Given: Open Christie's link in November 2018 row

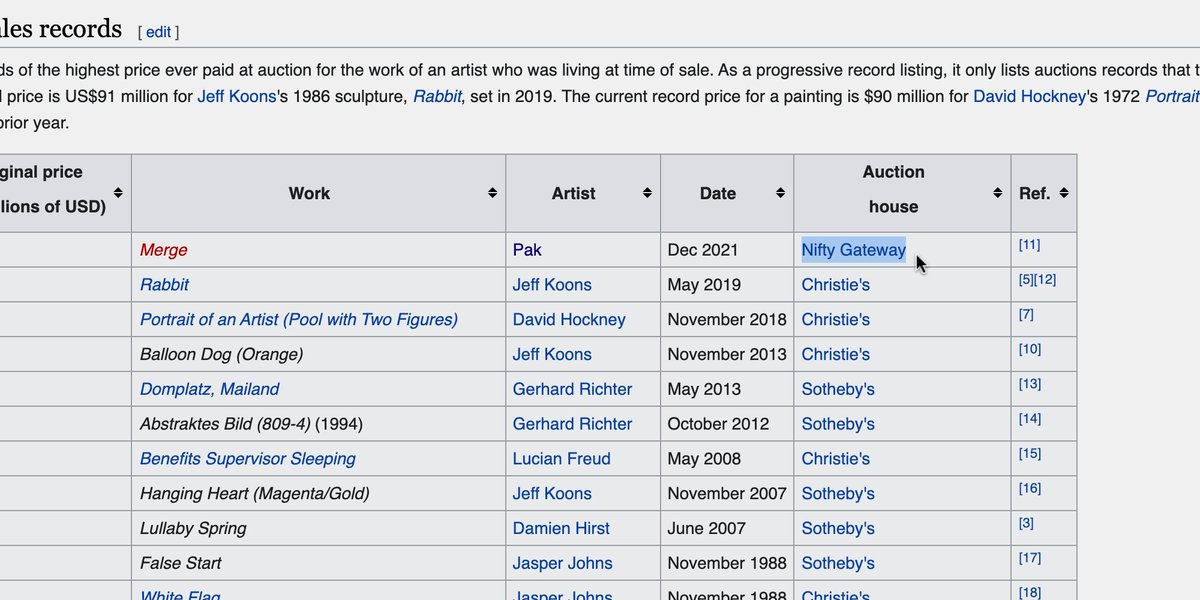Looking at the screenshot, I should (835, 320).
